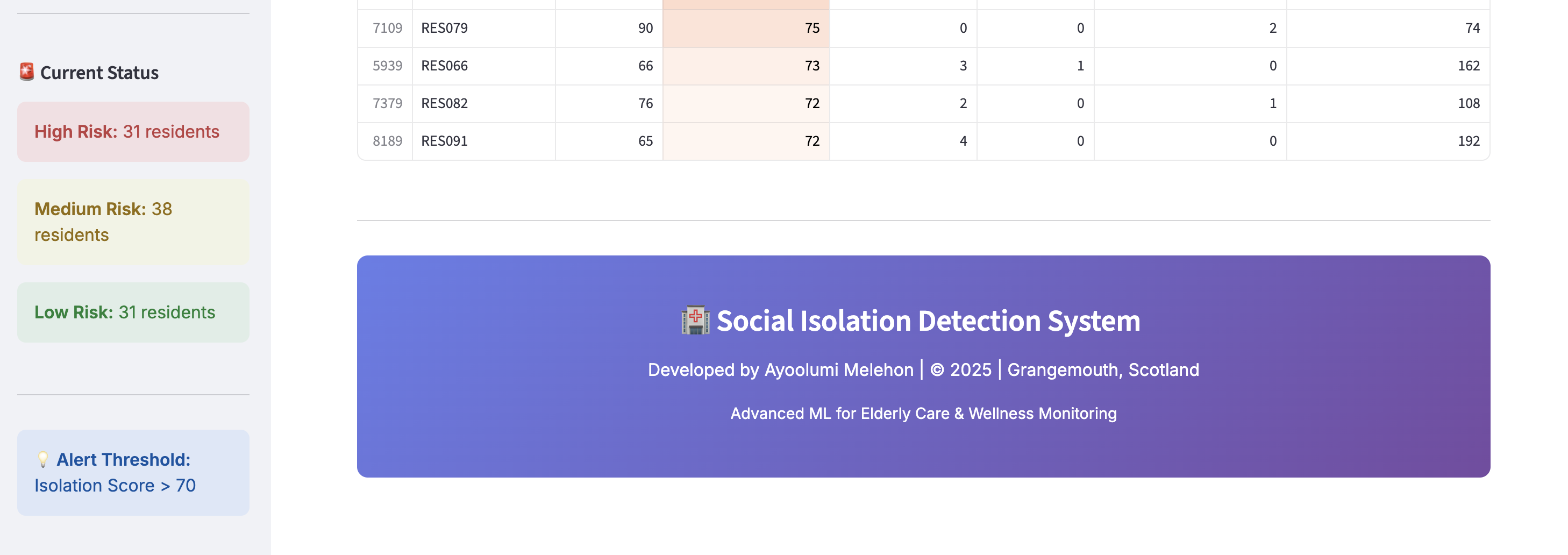Click the value 192 in the last column
Screen dimensions: 1568x555
(1471, 140)
